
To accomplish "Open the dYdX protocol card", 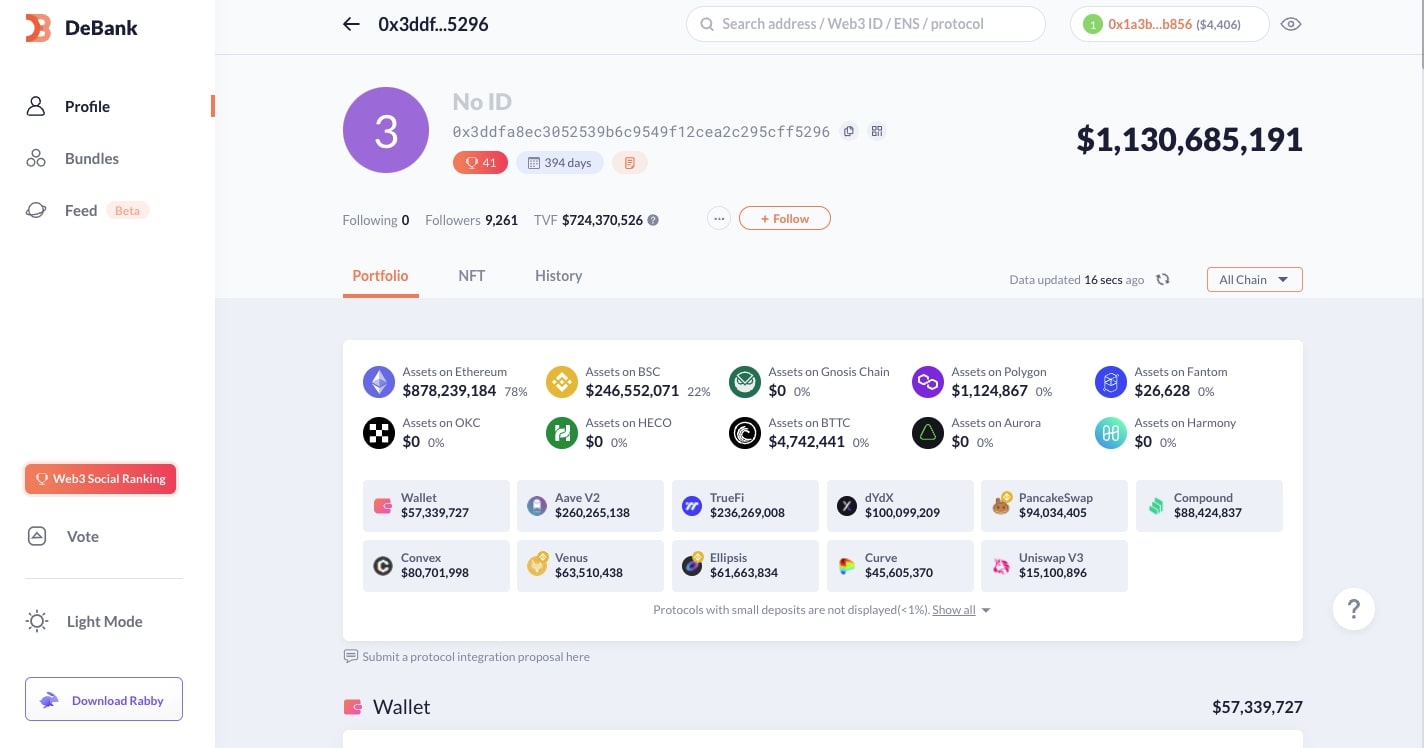I will [900, 505].
